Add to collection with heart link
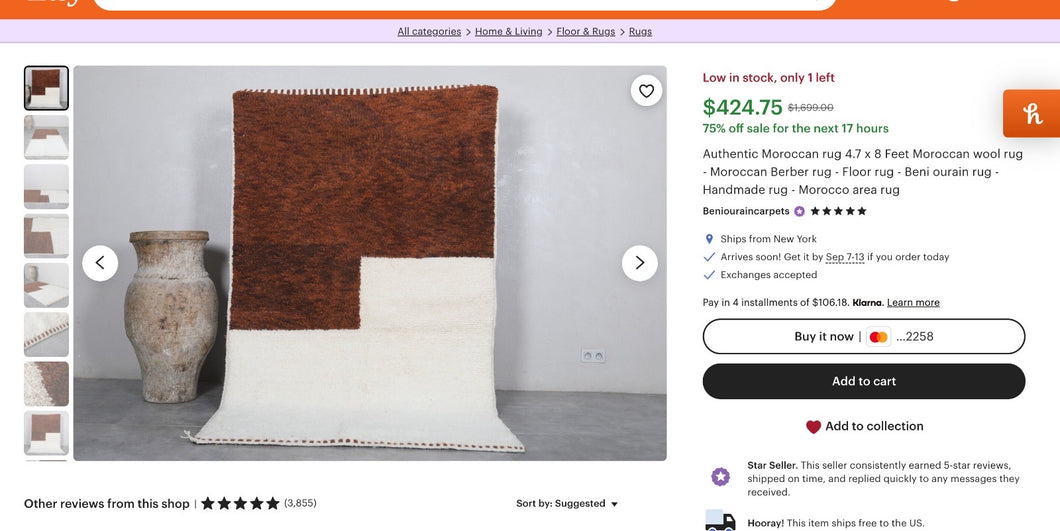Screen dimensions: 1060x531 pos(864,426)
